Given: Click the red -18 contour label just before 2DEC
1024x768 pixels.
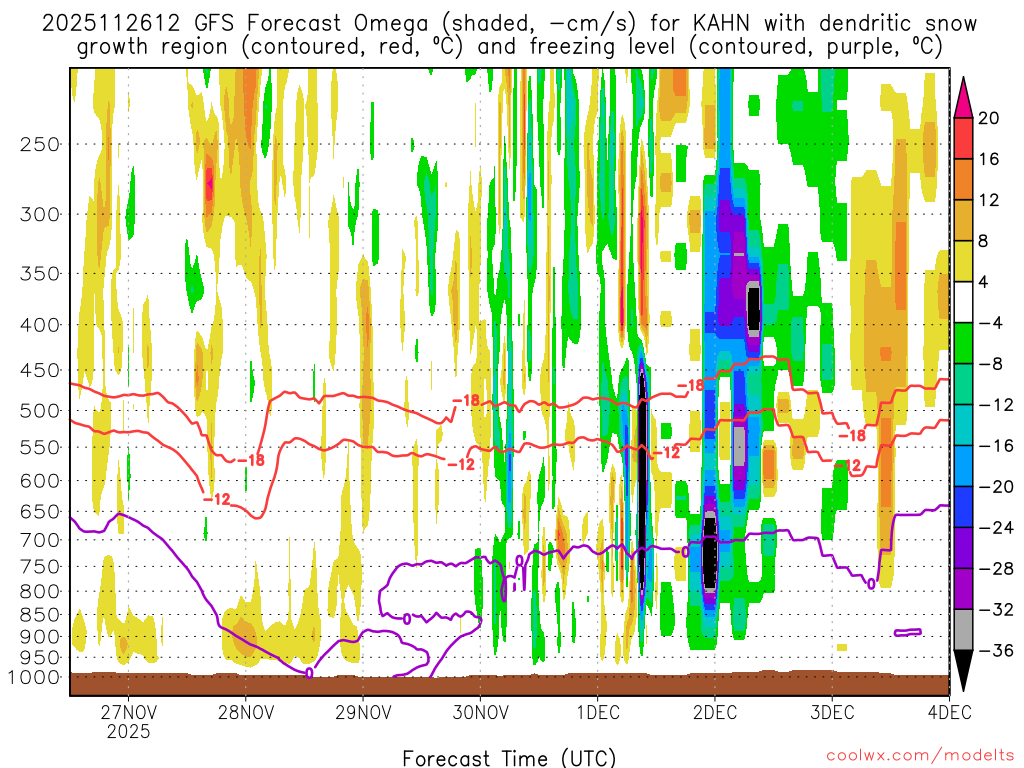Looking at the screenshot, I should coord(690,386).
